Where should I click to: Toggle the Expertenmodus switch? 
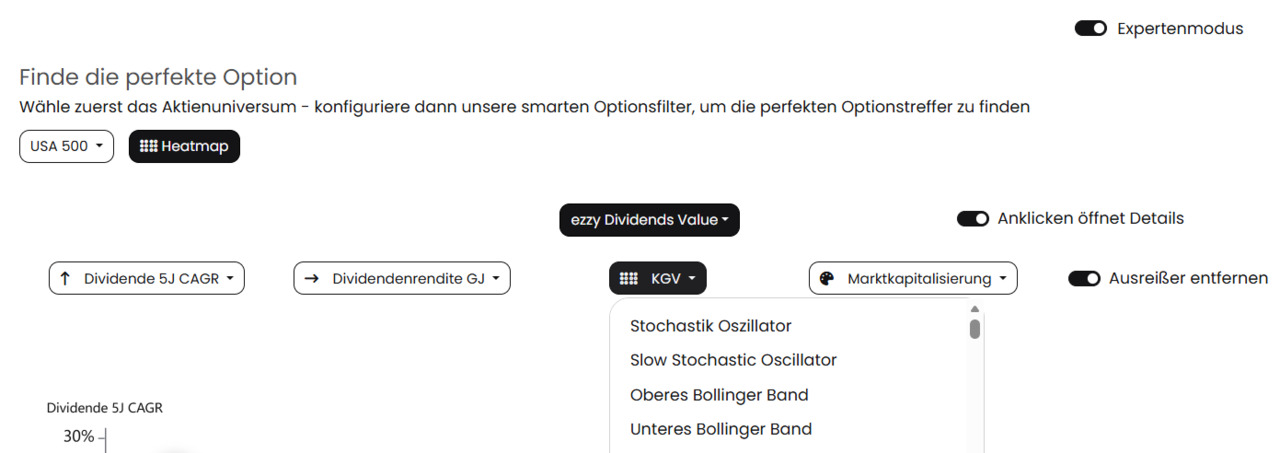point(1091,28)
